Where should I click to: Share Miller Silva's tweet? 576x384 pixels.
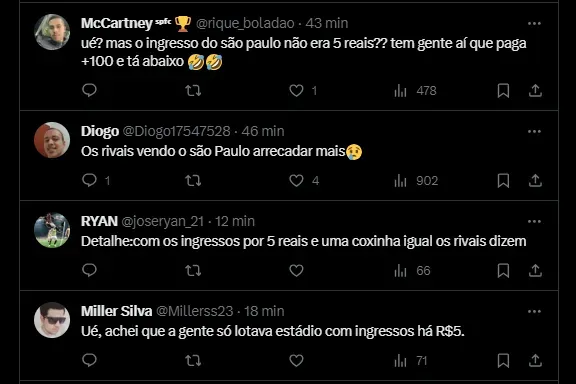pos(535,360)
